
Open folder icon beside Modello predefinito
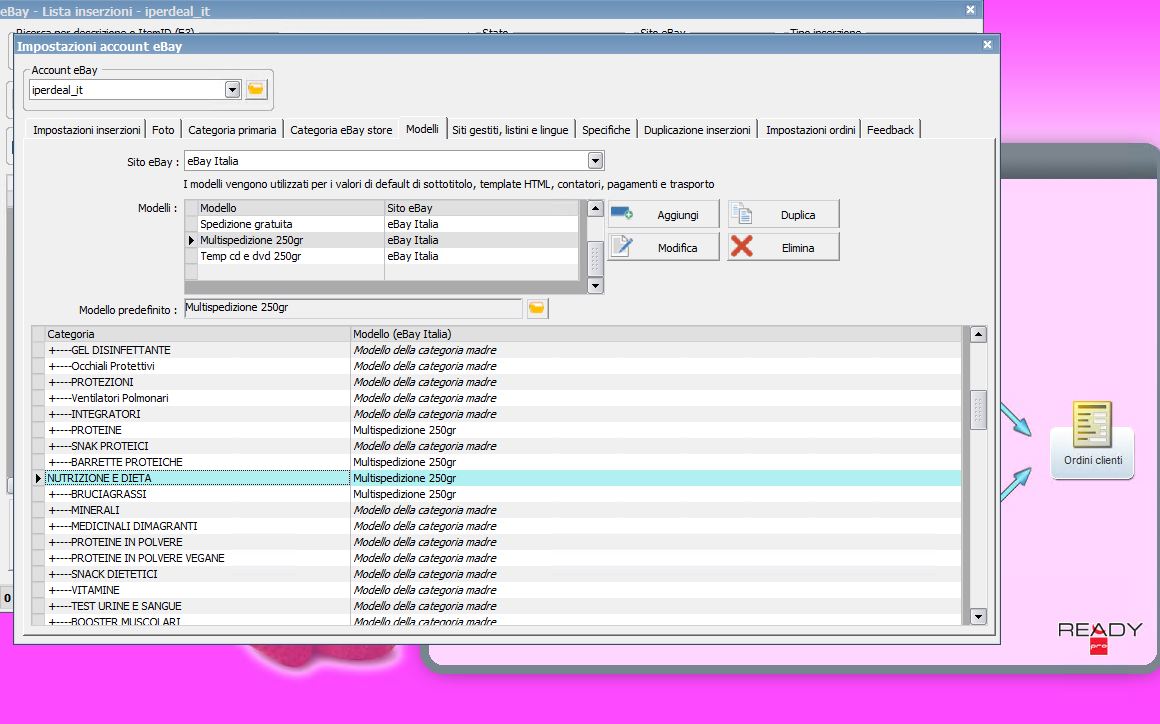click(537, 308)
